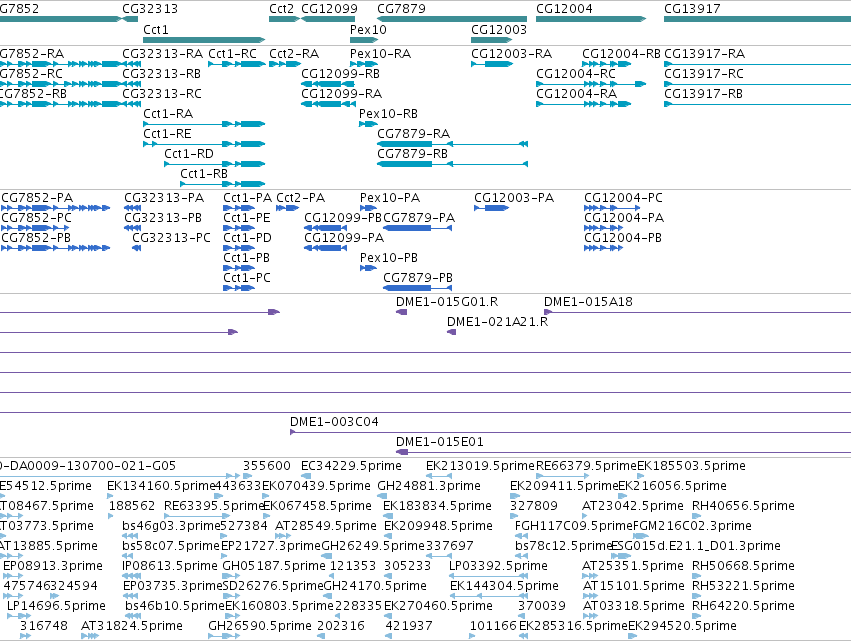The image size is (851, 641).
Task: Select protein Cct2-PA
Action: click(x=288, y=208)
